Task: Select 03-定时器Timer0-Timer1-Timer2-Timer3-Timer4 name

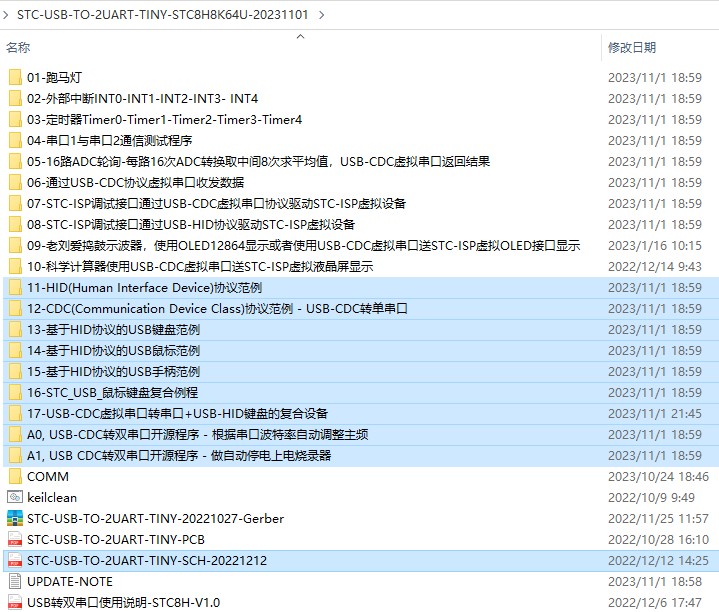Action: click(164, 120)
